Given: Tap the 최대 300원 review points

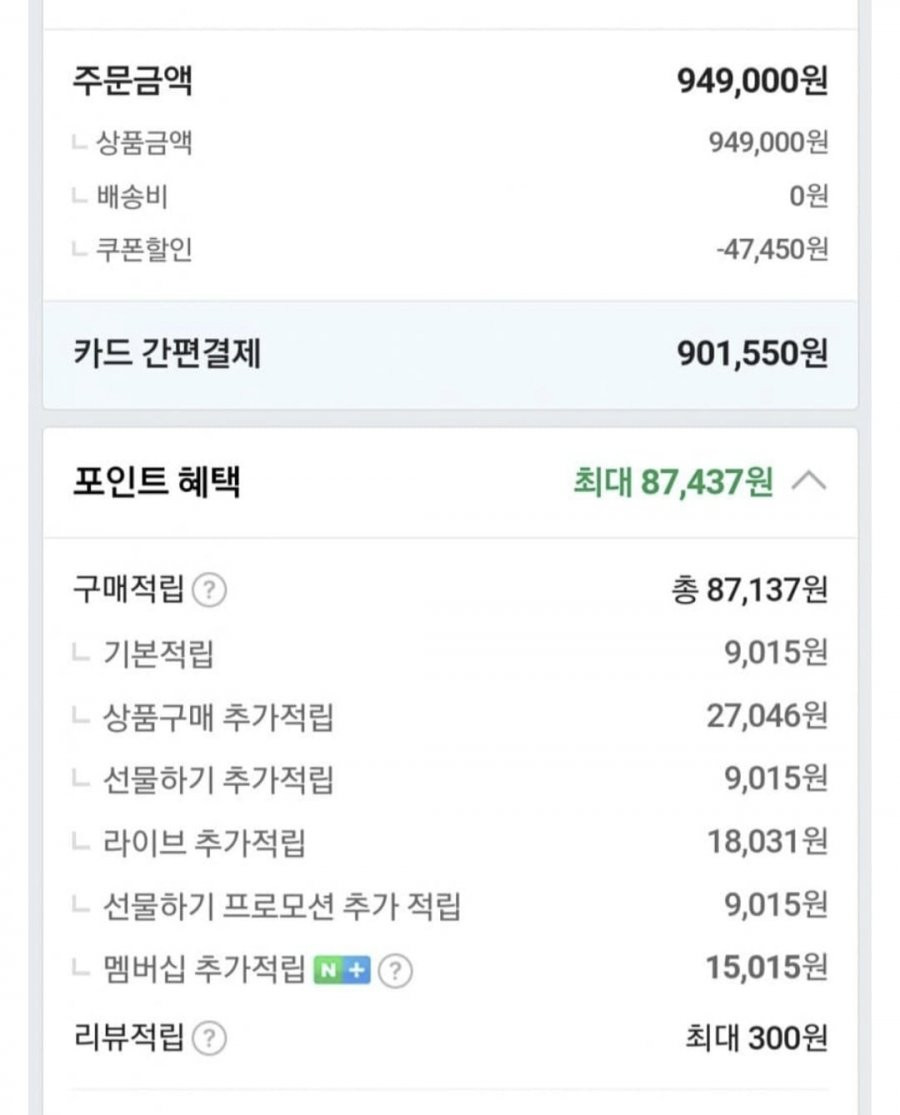Looking at the screenshot, I should 756,1039.
